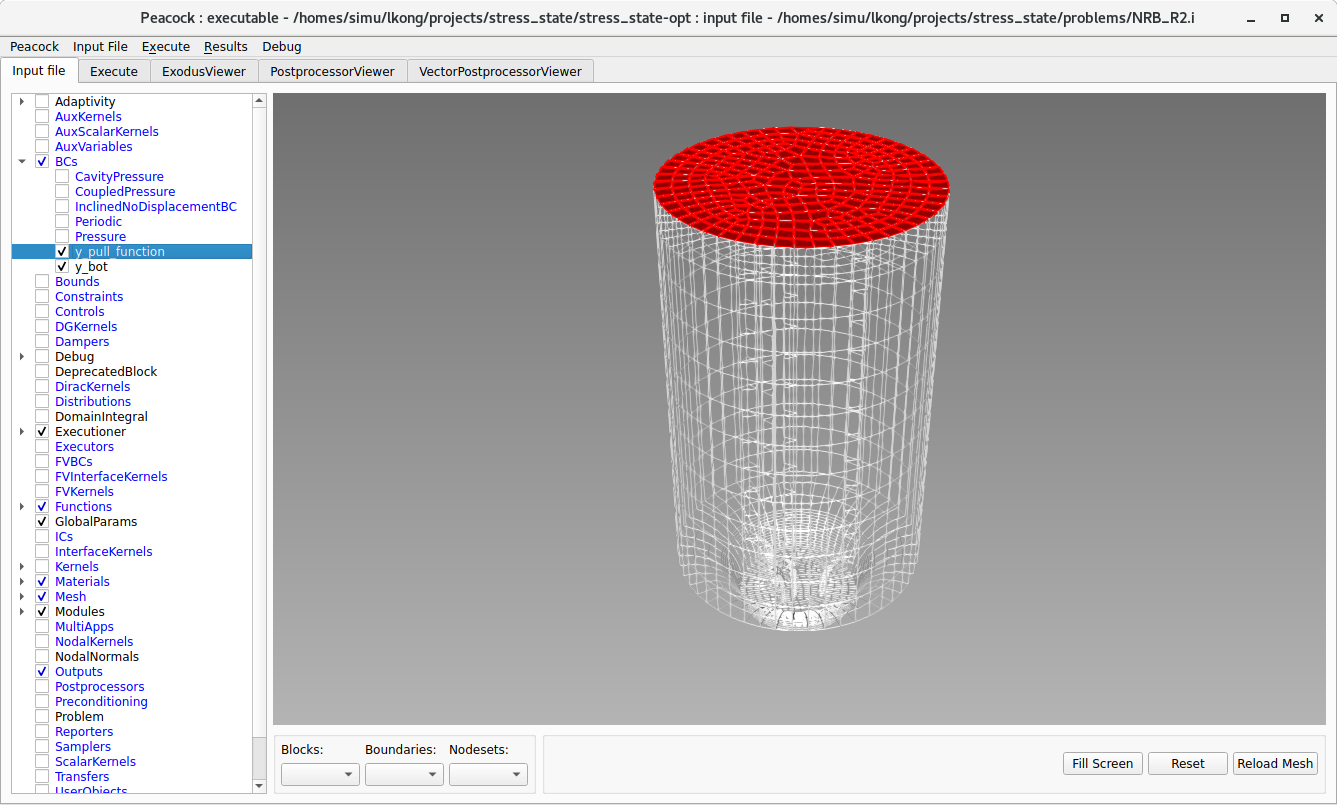Open the Blocks dropdown
This screenshot has width=1337, height=805.
(320, 773)
